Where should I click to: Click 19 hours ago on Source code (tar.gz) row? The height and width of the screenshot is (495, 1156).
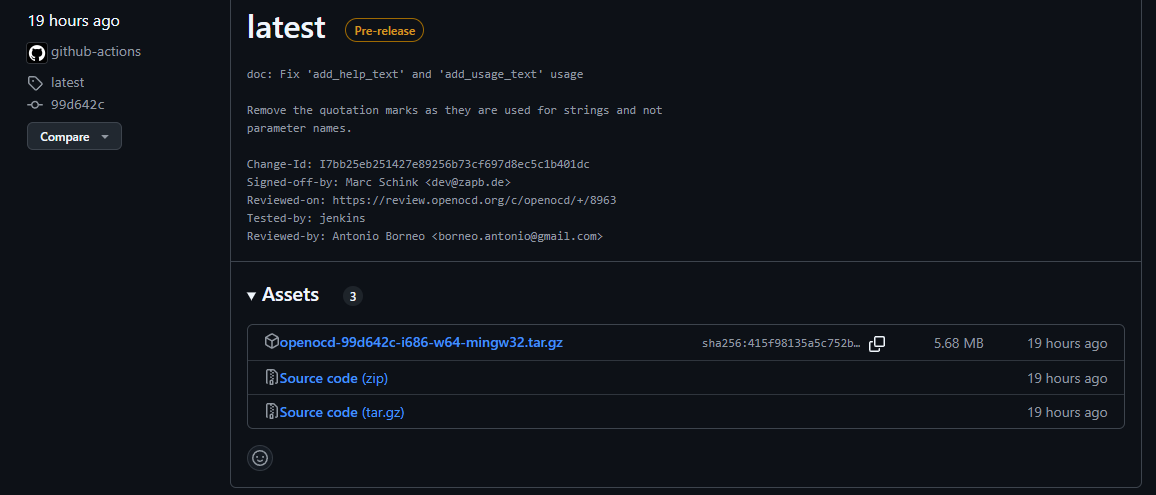click(1067, 412)
